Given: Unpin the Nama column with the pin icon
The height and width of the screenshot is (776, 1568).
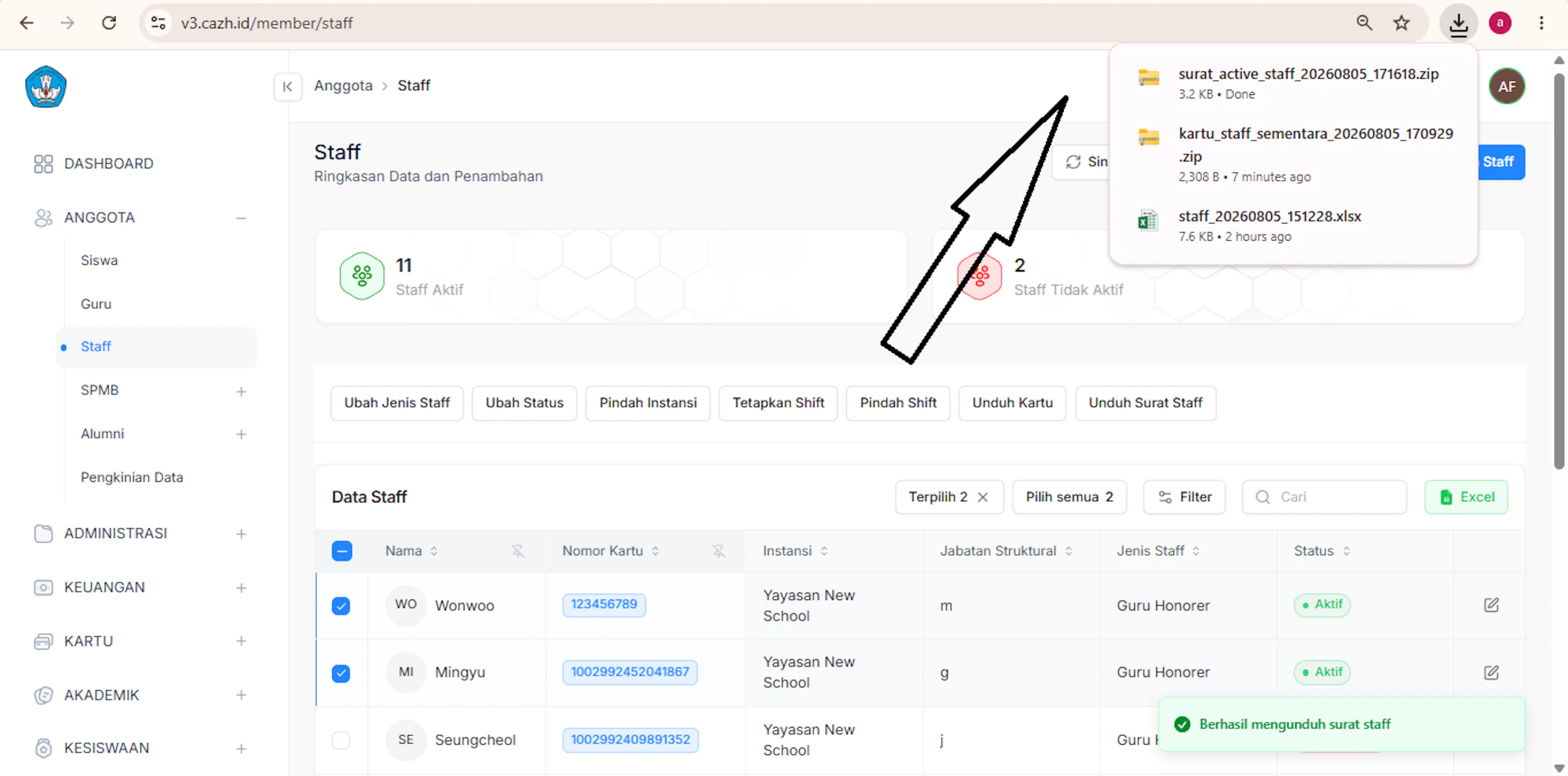Looking at the screenshot, I should 517,551.
